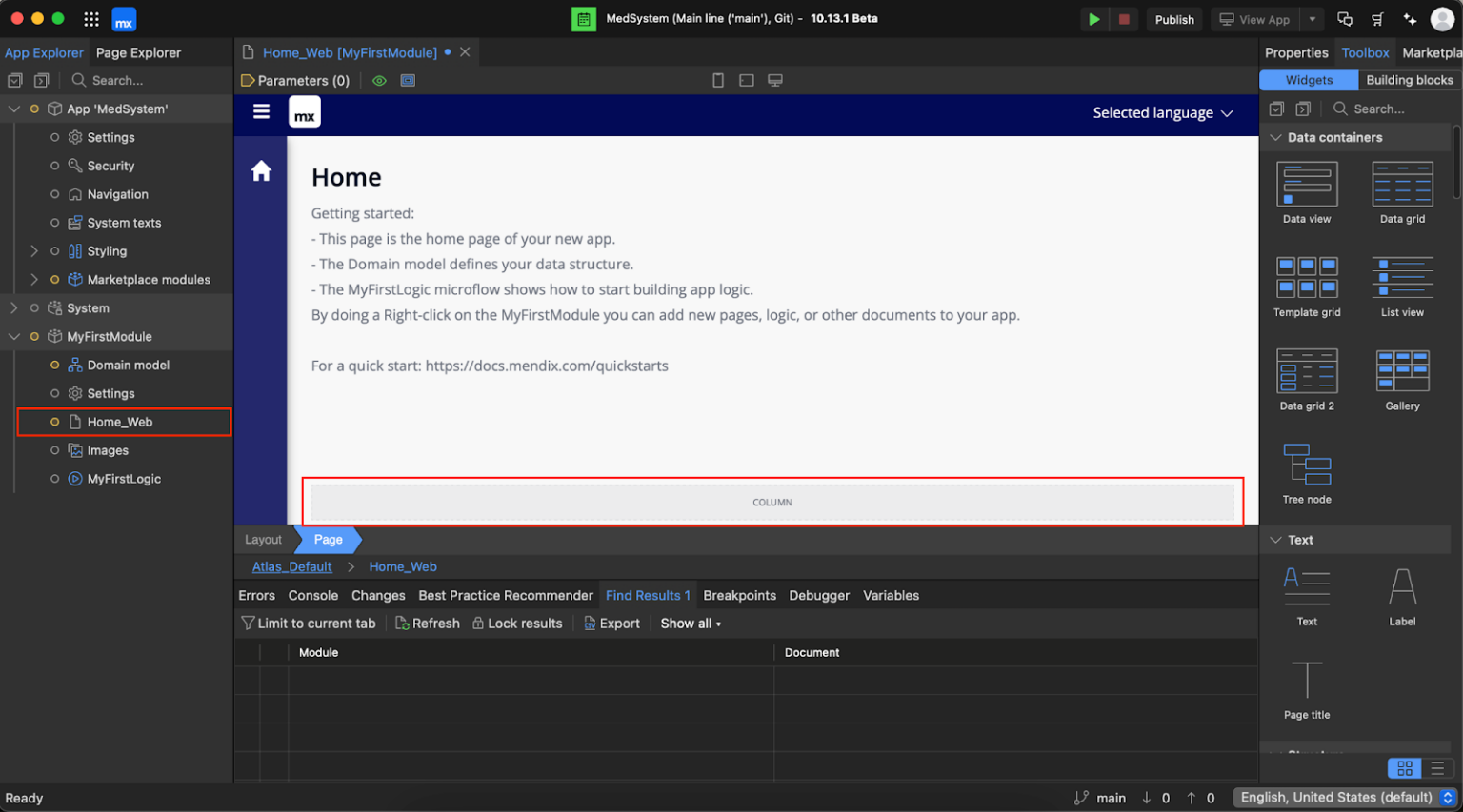Enable Limit to current tab filter
This screenshot has height=812, width=1463.
coord(309,623)
